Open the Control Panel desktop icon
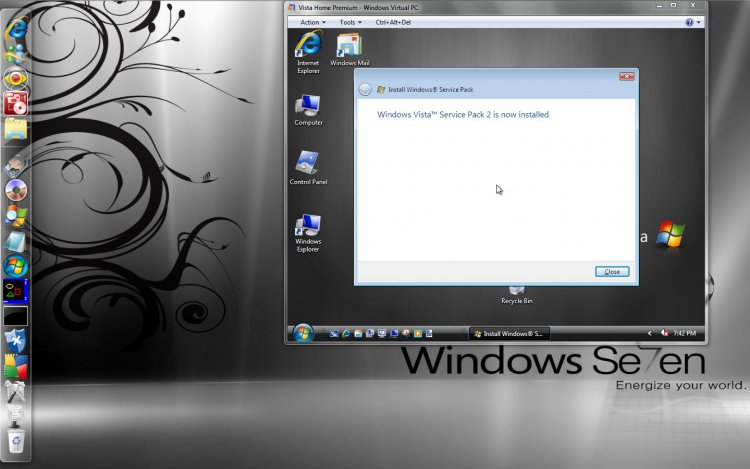 pyautogui.click(x=309, y=168)
